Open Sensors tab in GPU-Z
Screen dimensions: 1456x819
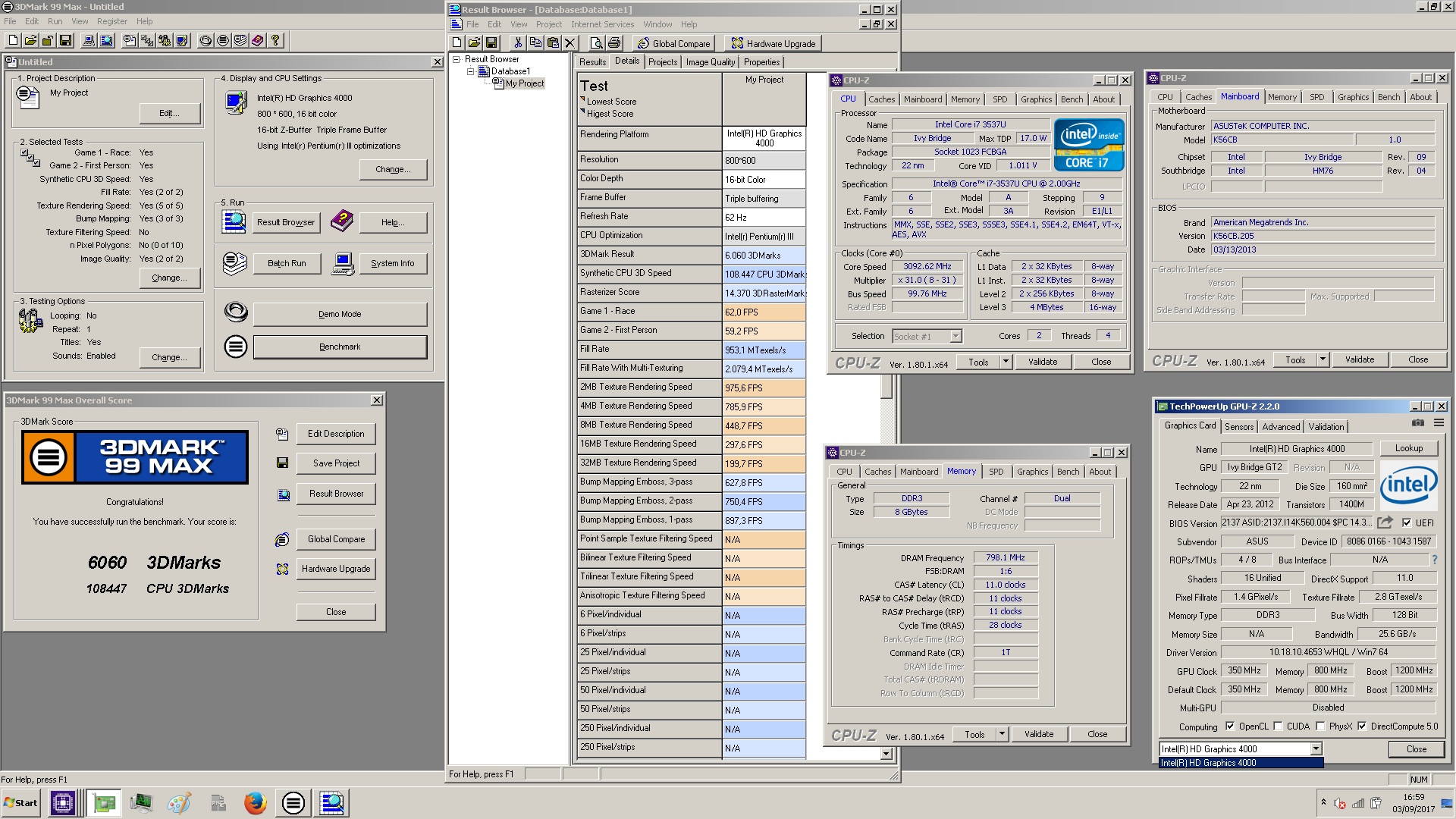[x=1238, y=427]
